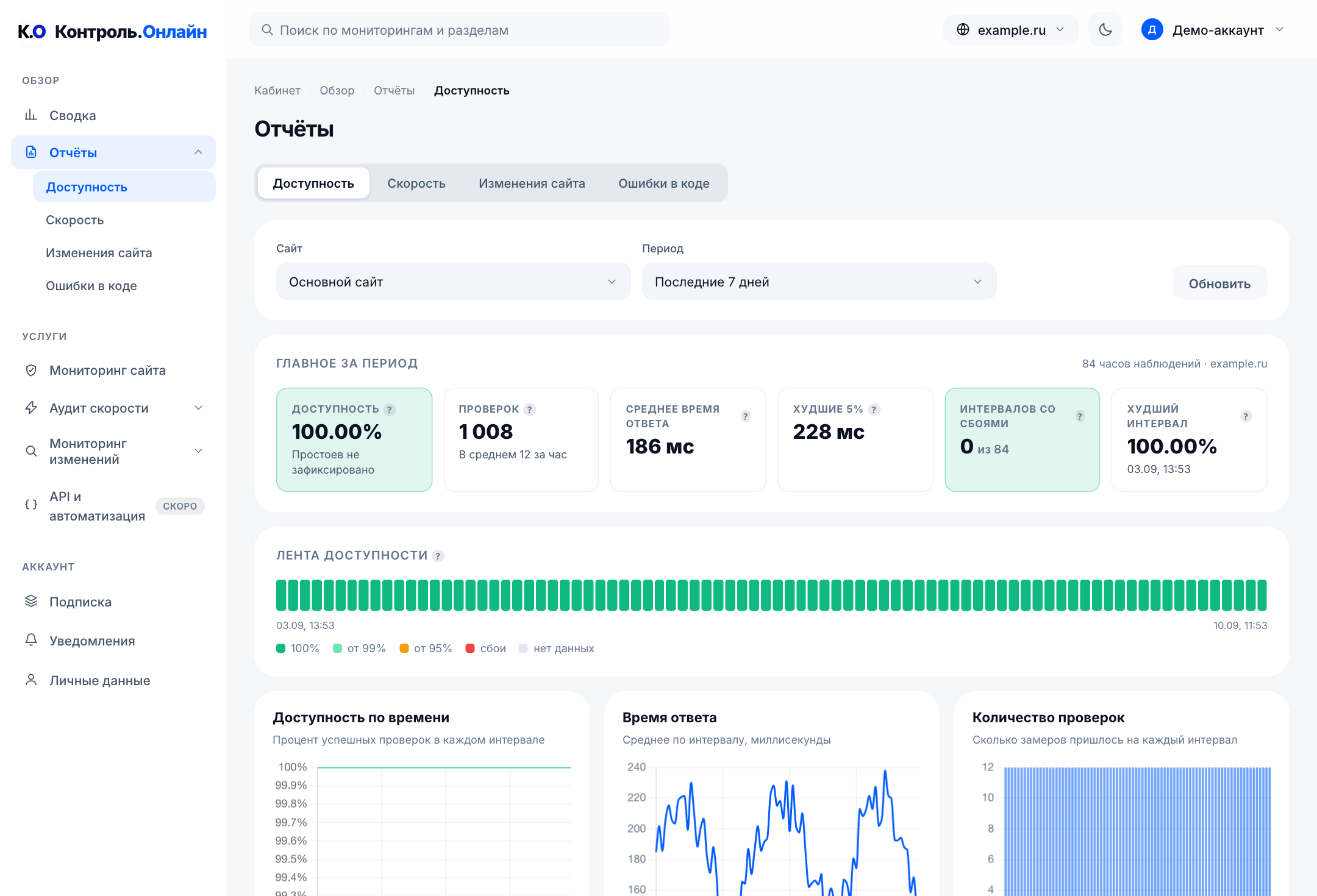
Task: Open help icon next to Проверок metric
Action: pyautogui.click(x=530, y=410)
